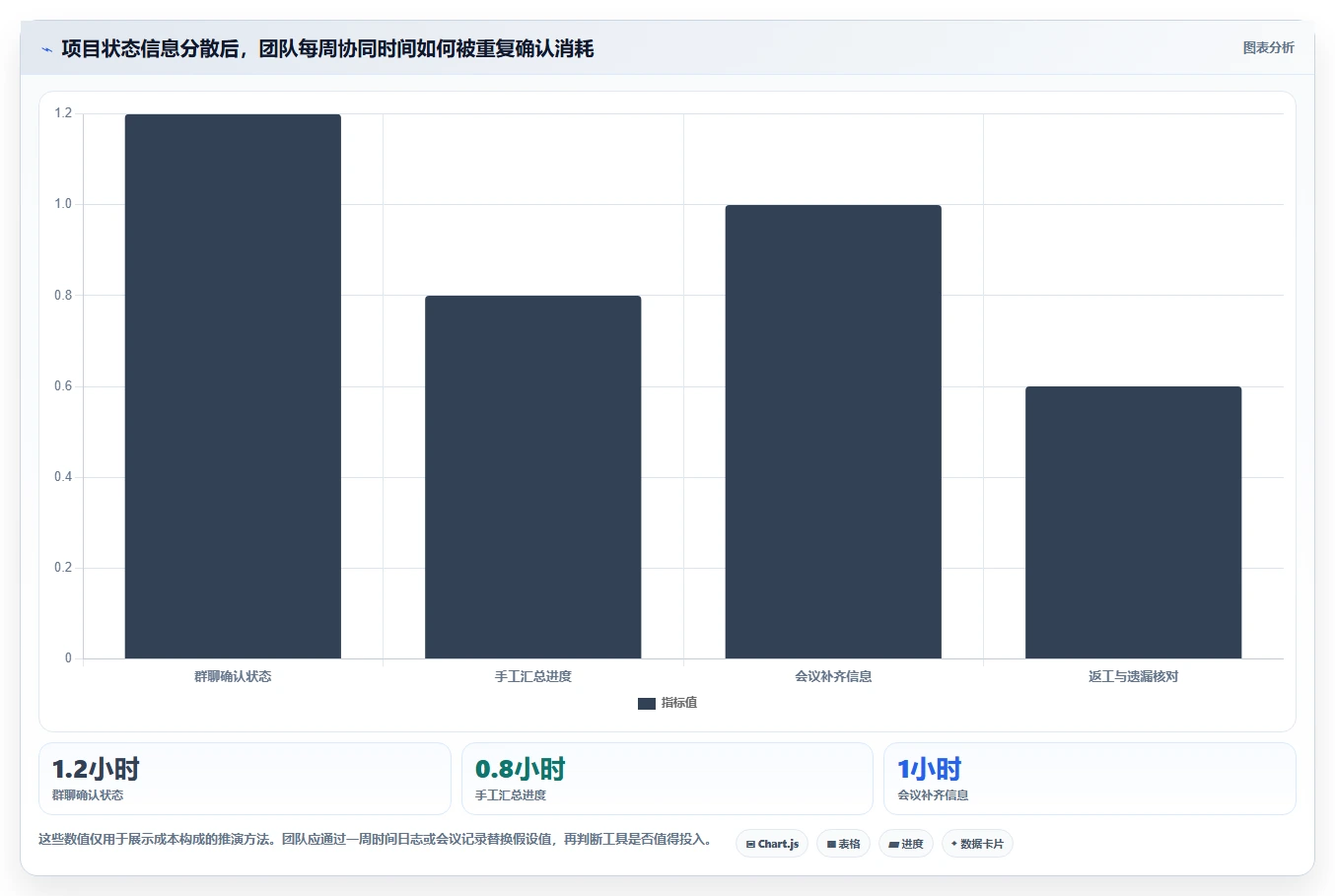Image resolution: width=1335 pixels, height=896 pixels.
Task: Click the 群聊确认状态 caption in the first card
Action: 88,795
